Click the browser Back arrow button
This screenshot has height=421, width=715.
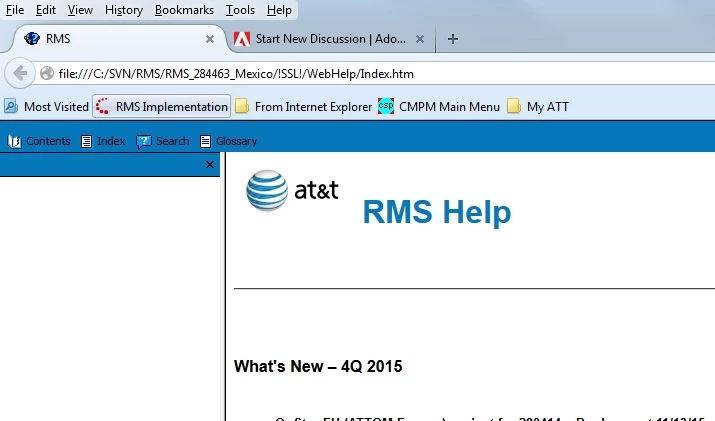pyautogui.click(x=20, y=73)
